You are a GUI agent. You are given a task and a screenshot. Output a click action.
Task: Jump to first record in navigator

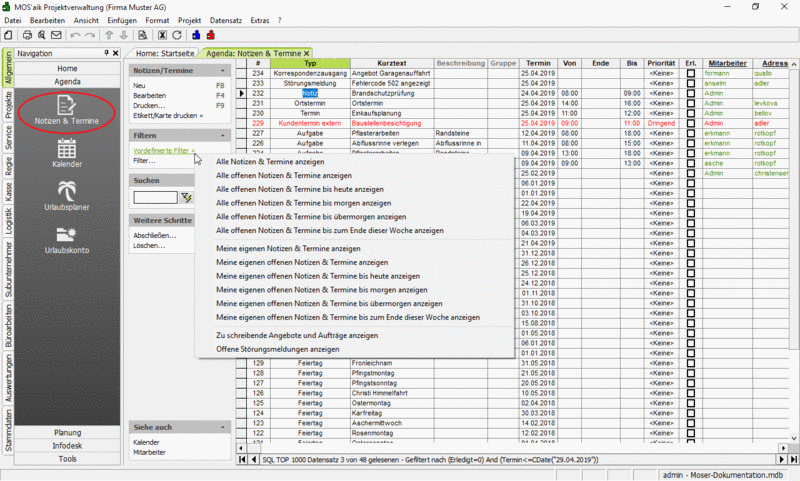(x=242, y=460)
